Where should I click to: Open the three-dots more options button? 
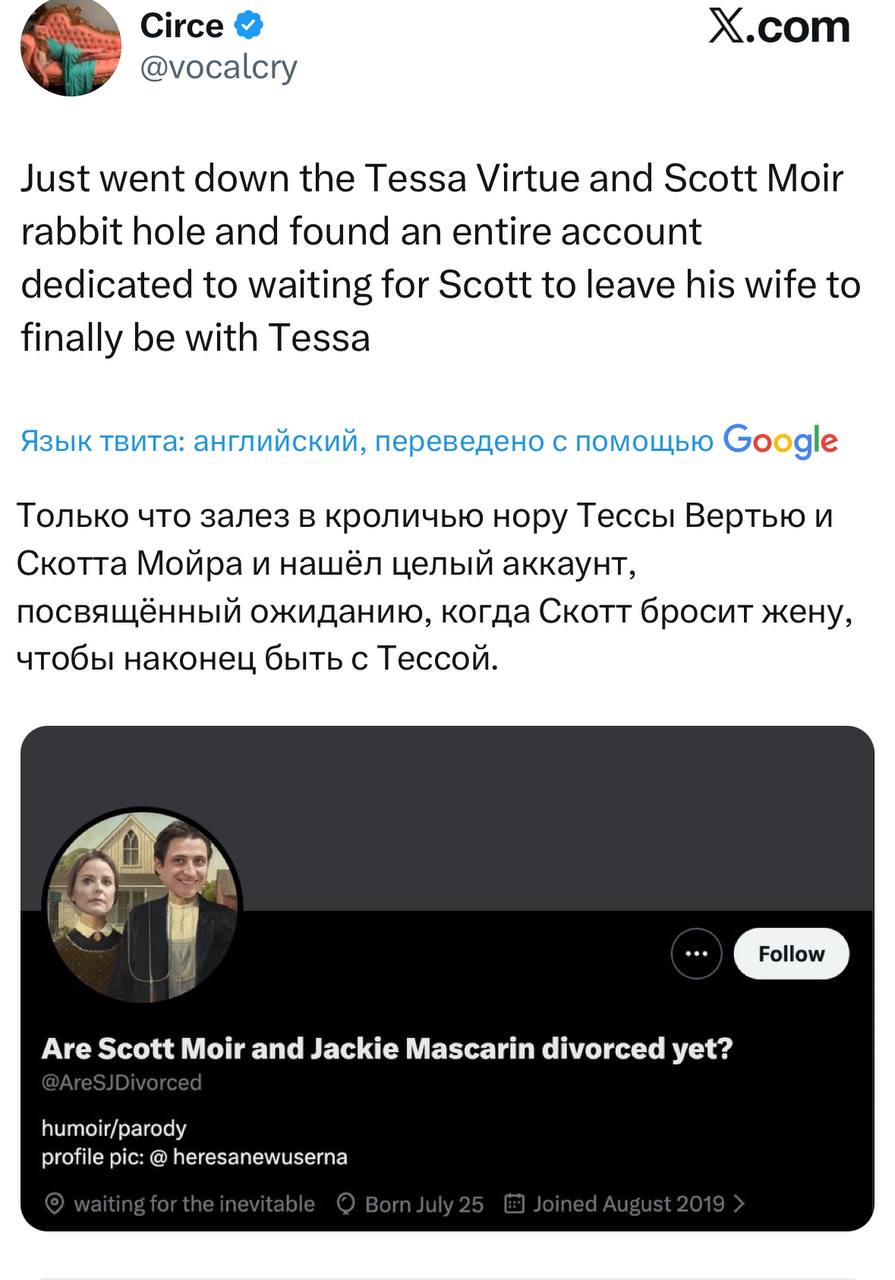click(696, 954)
